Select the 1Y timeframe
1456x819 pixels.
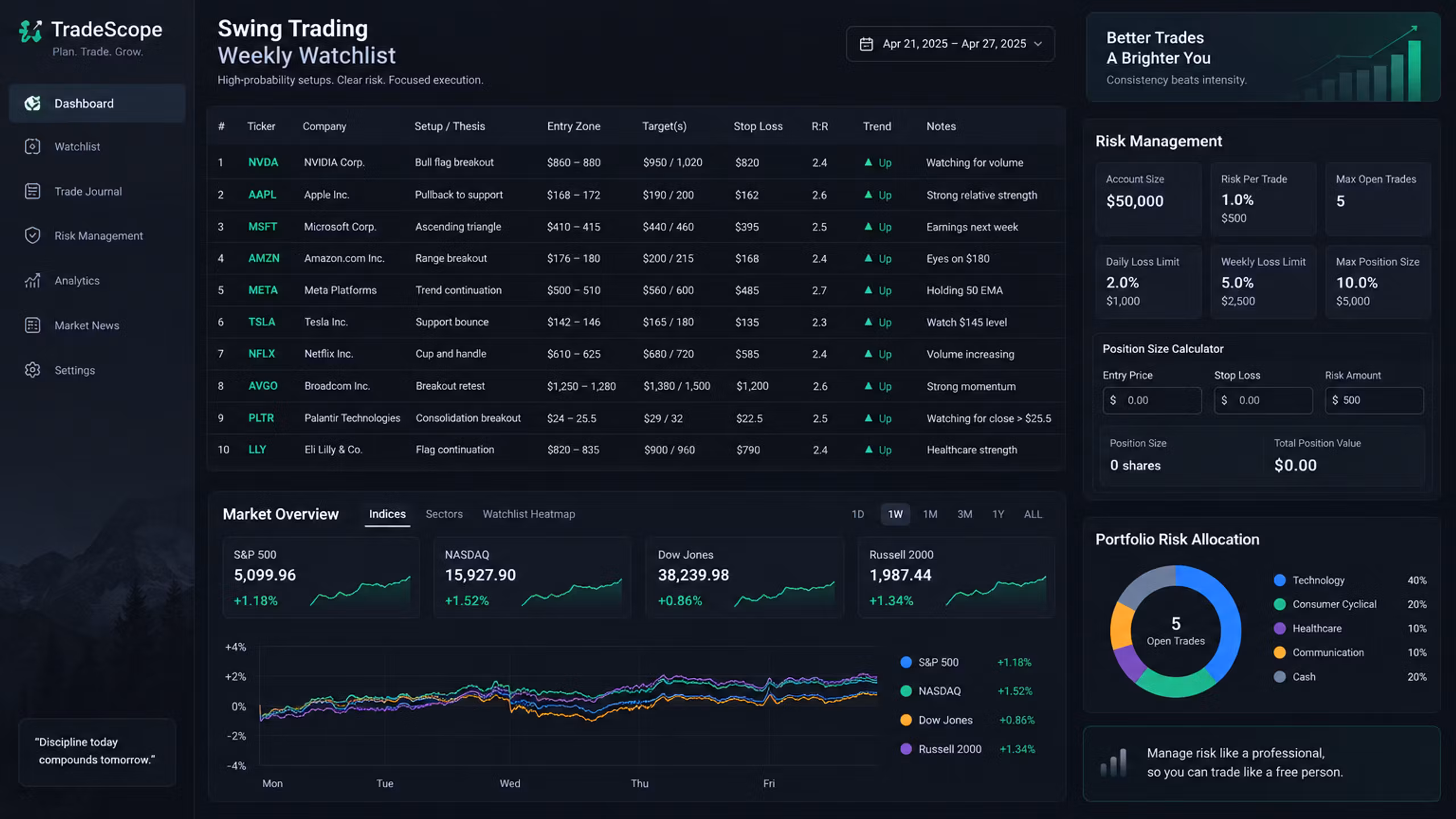[998, 514]
